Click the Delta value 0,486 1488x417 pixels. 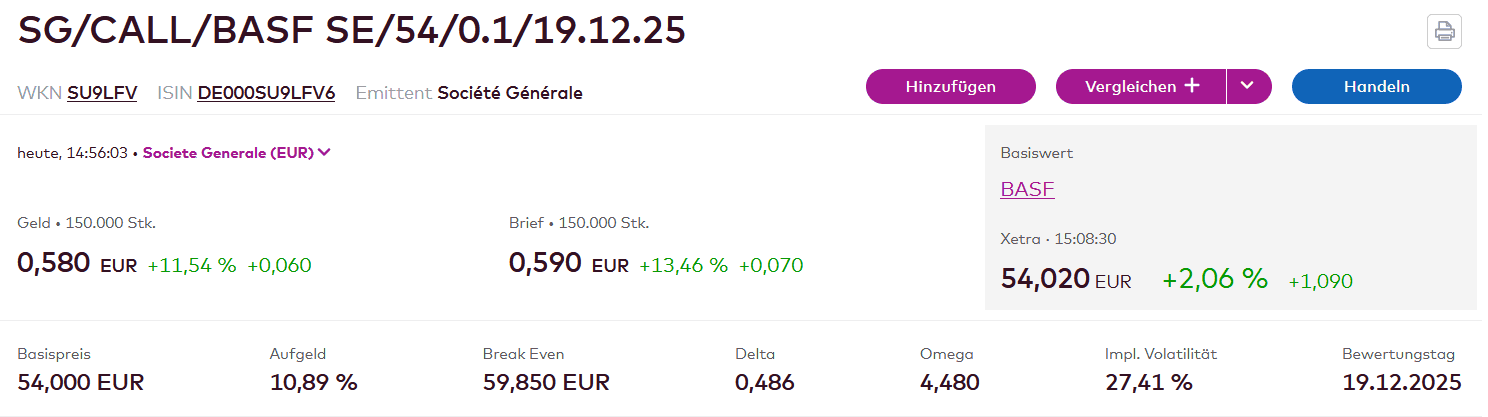point(765,382)
